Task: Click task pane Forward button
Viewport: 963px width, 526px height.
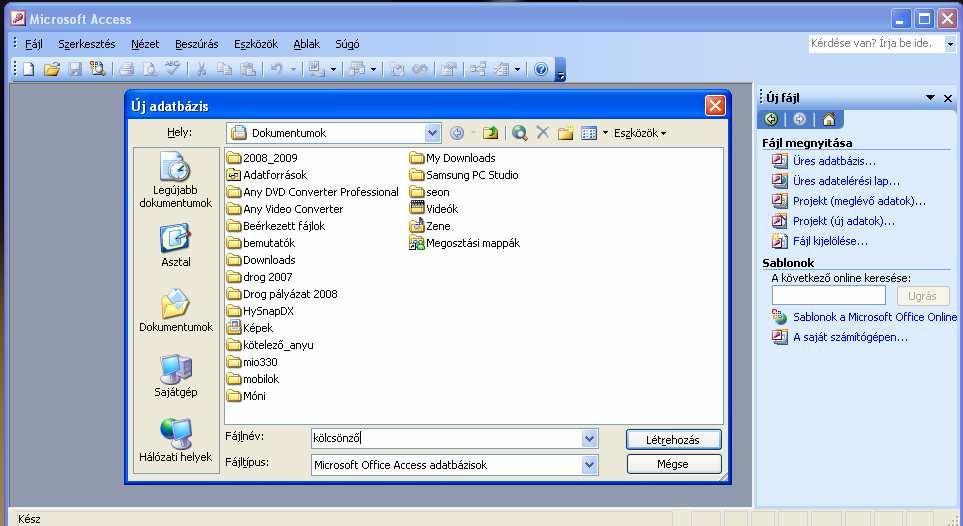Action: click(x=800, y=119)
